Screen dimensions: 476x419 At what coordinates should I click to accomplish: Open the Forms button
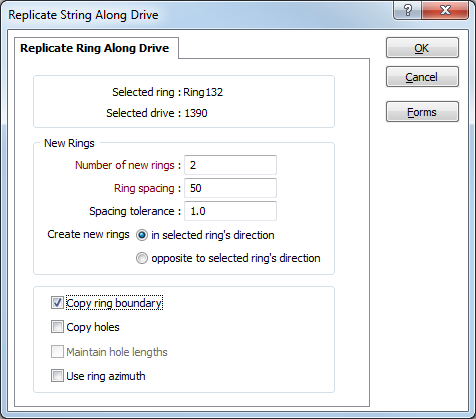click(x=422, y=112)
